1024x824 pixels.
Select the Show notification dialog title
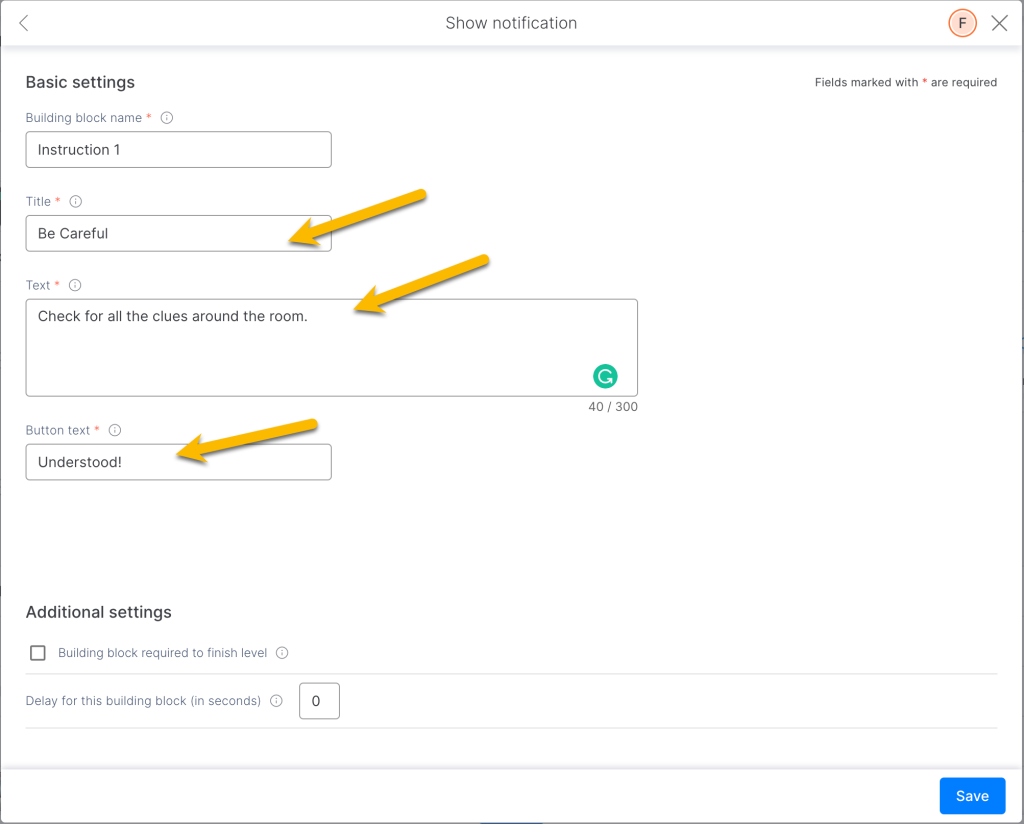(x=511, y=24)
